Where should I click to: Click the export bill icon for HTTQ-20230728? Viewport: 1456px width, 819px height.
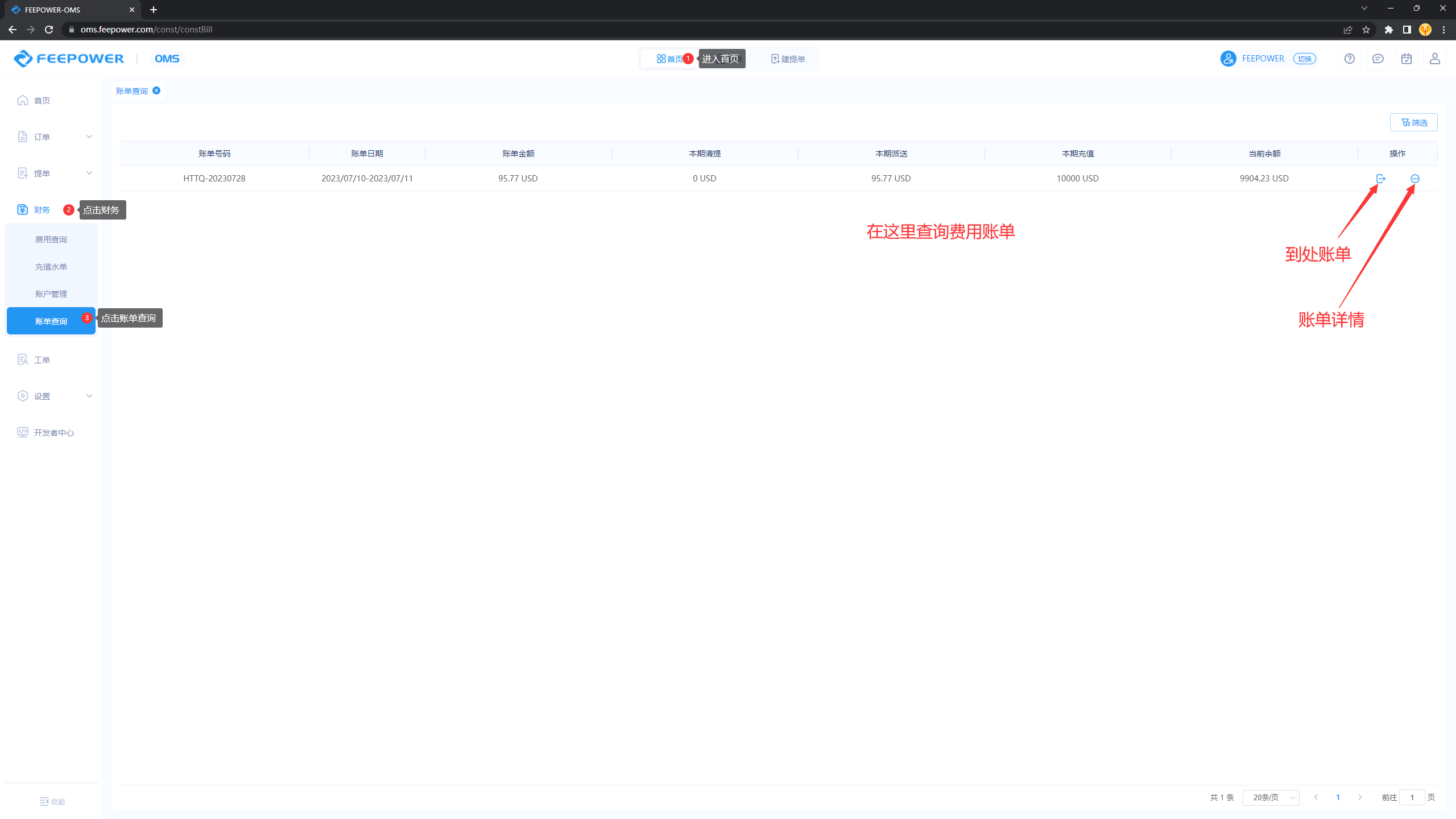pyautogui.click(x=1380, y=179)
